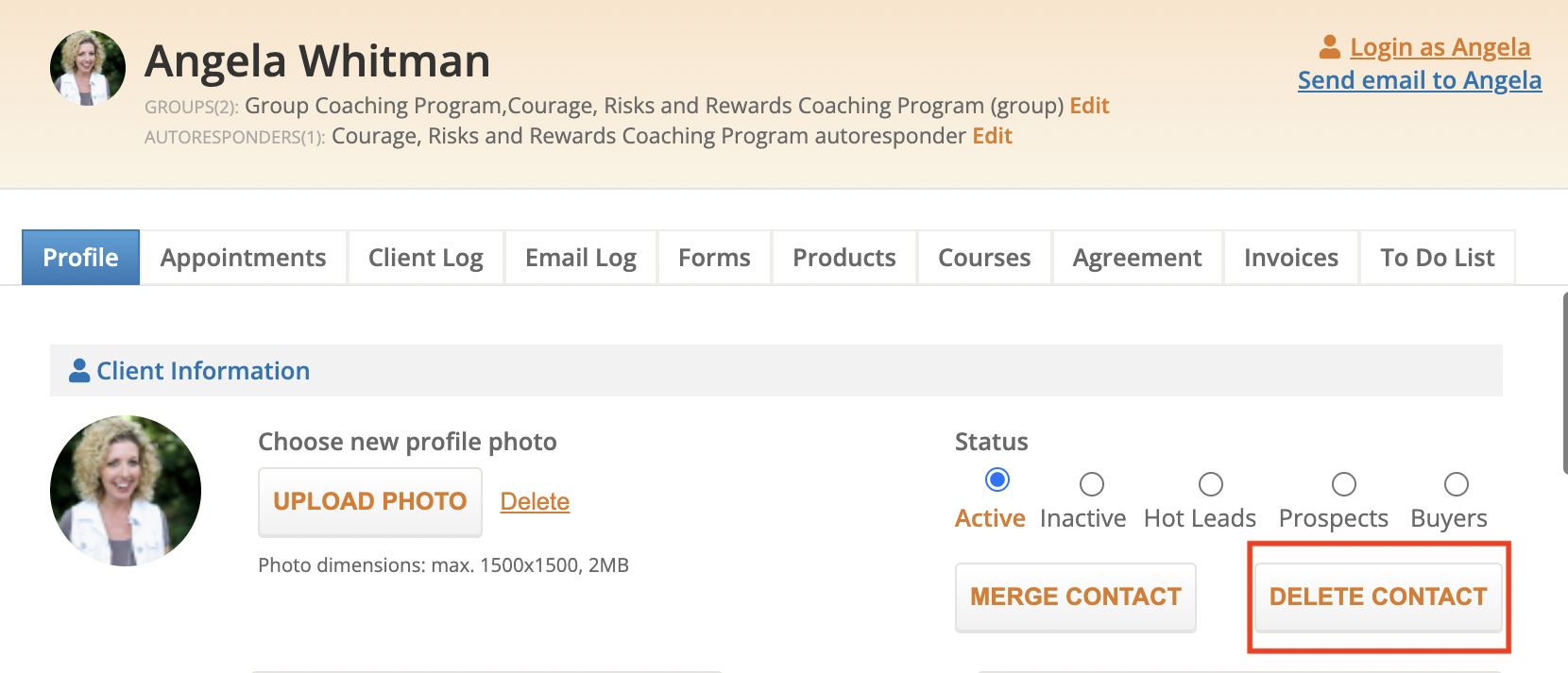Click the Delete Contact button
1568x673 pixels.
pos(1377,597)
